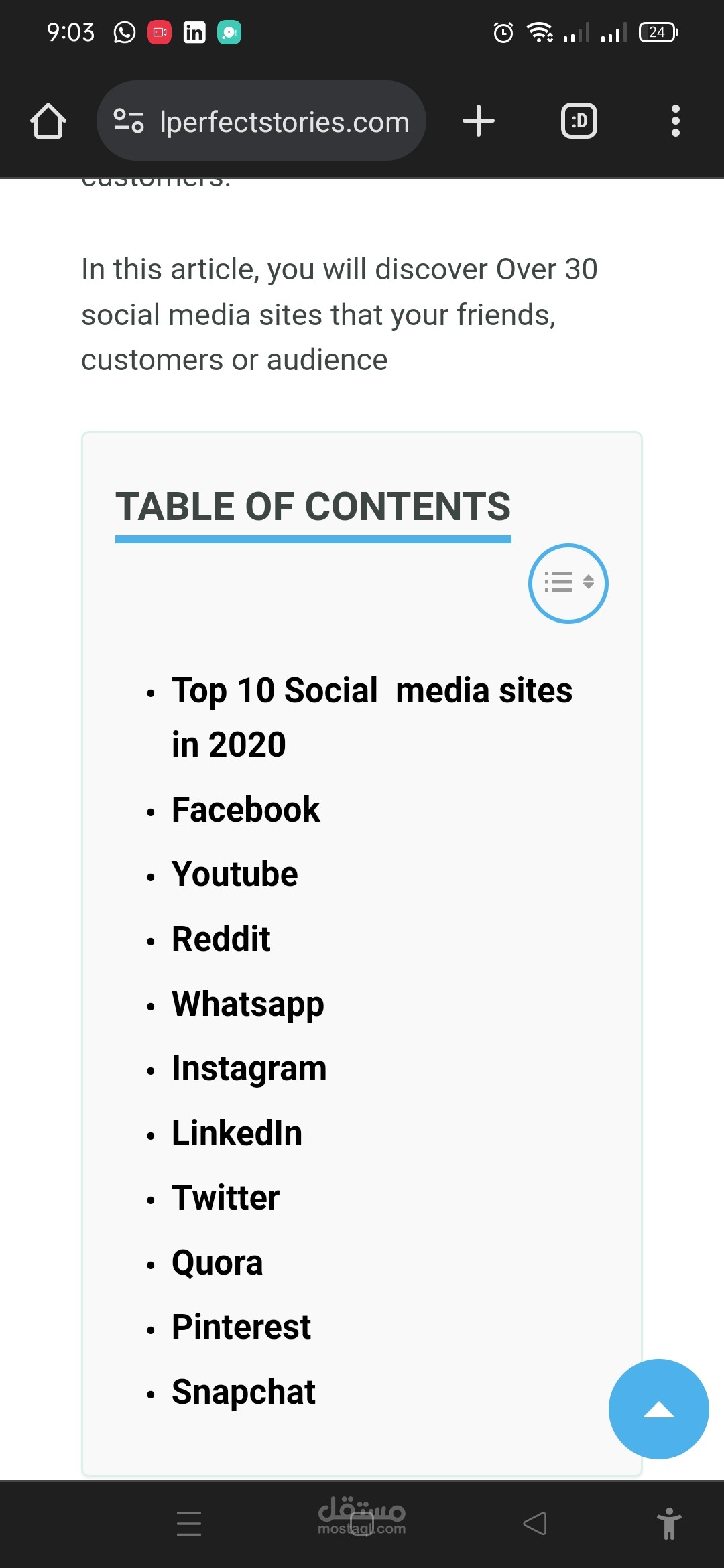Follow the Instagram contents link

point(249,1069)
